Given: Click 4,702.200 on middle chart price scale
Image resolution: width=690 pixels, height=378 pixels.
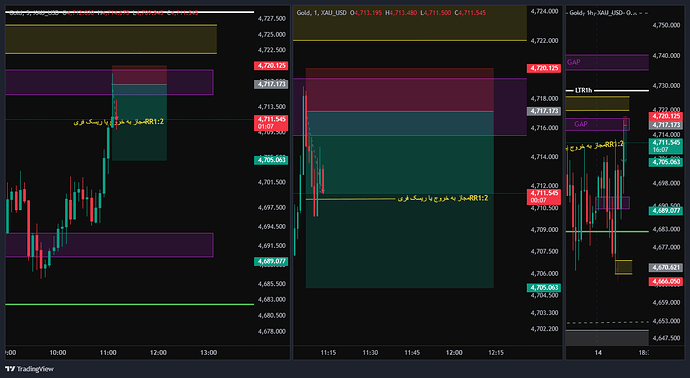Looking at the screenshot, I should (544, 329).
